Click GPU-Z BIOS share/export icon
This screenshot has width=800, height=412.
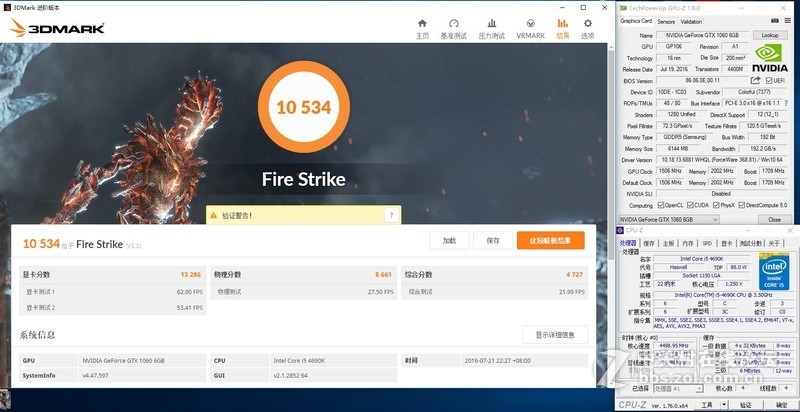(x=755, y=81)
